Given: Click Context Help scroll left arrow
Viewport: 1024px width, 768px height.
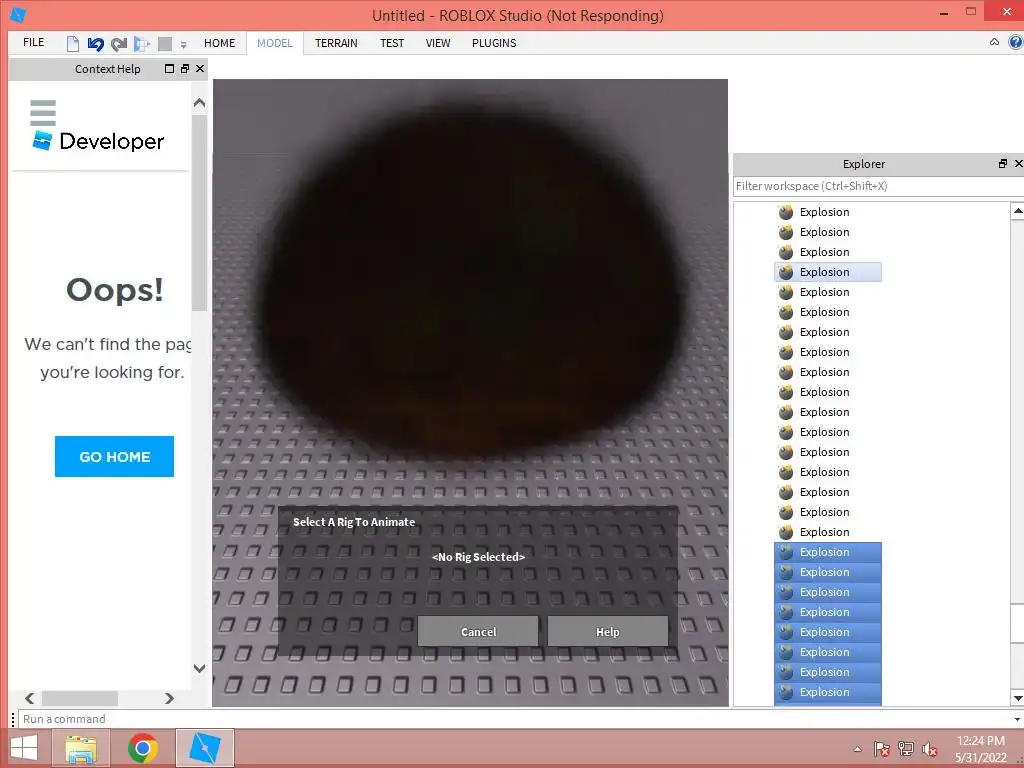Looking at the screenshot, I should pos(29,698).
